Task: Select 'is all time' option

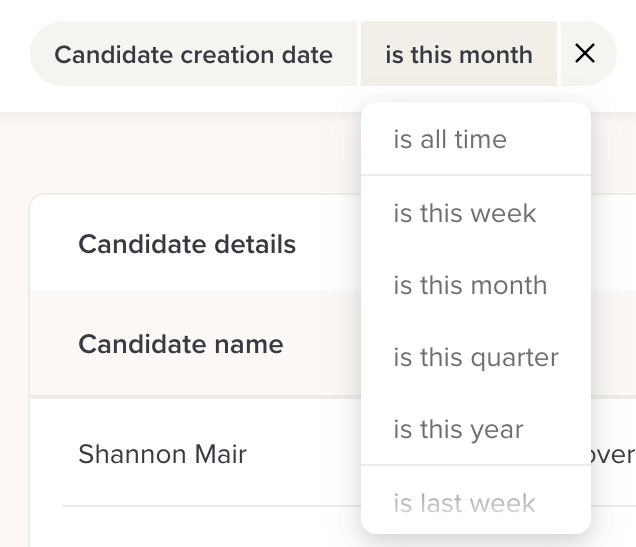Action: pos(450,139)
